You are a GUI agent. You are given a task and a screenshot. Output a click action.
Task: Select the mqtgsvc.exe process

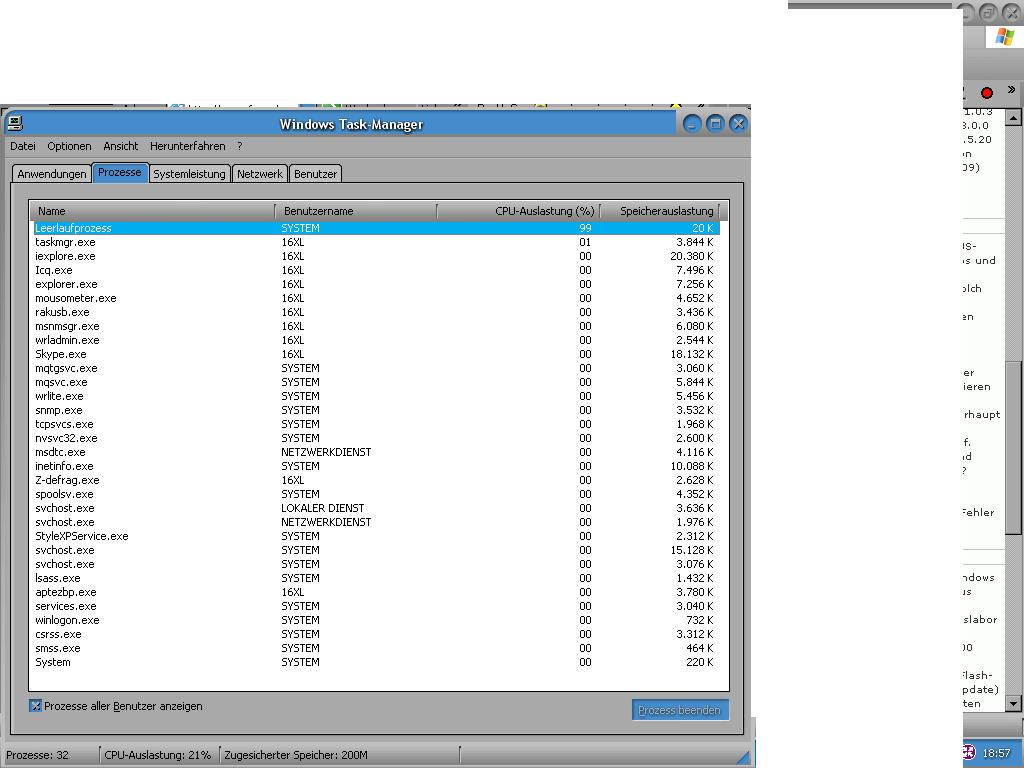[x=376, y=368]
